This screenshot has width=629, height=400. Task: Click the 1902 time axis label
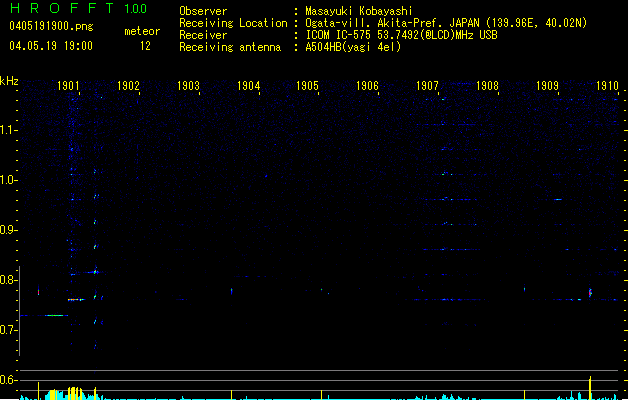click(128, 86)
